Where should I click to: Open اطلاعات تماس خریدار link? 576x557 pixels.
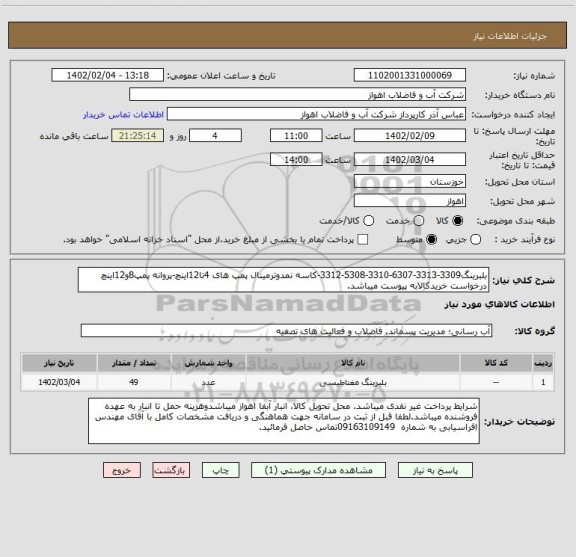pyautogui.click(x=123, y=115)
